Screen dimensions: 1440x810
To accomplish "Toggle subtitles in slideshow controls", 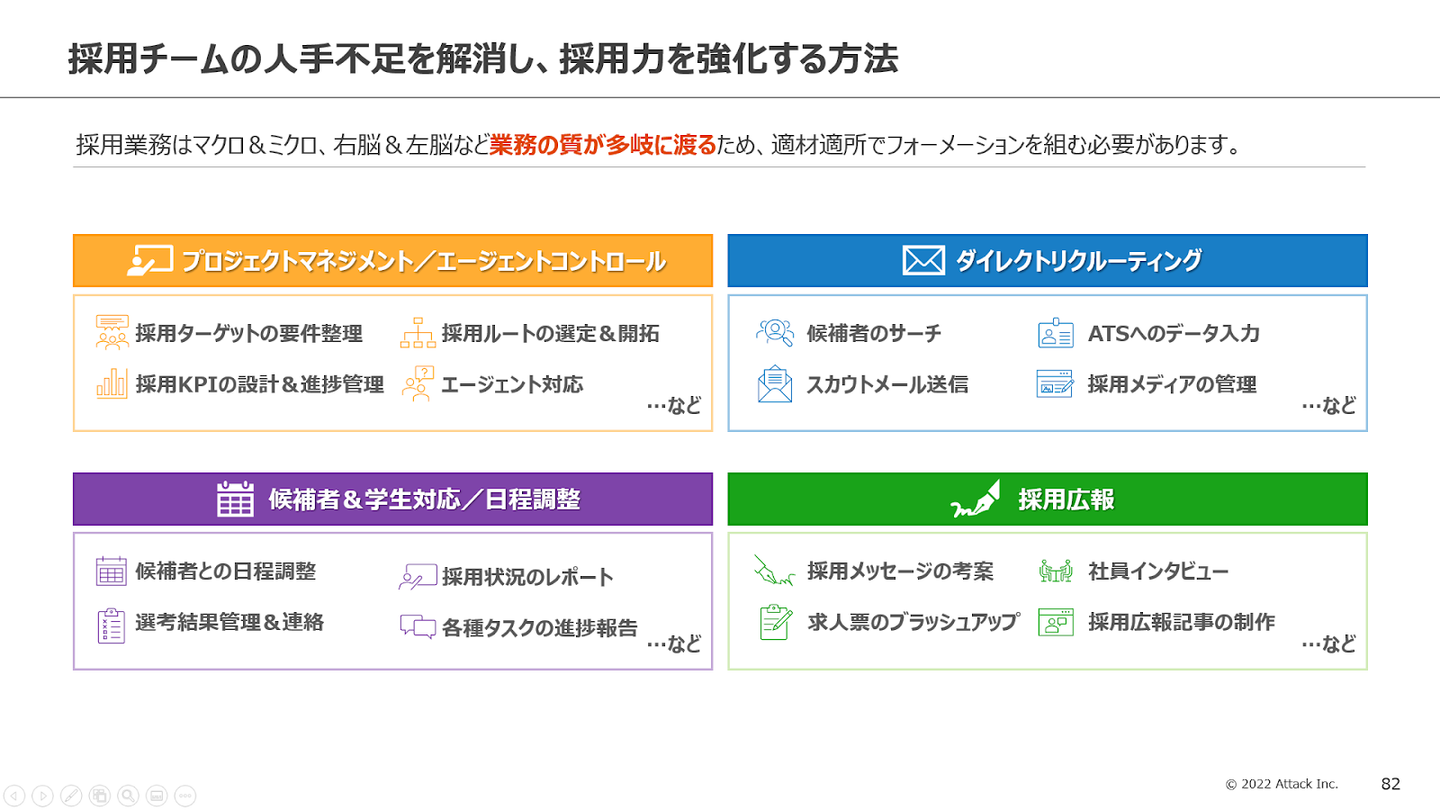I will pyautogui.click(x=156, y=796).
